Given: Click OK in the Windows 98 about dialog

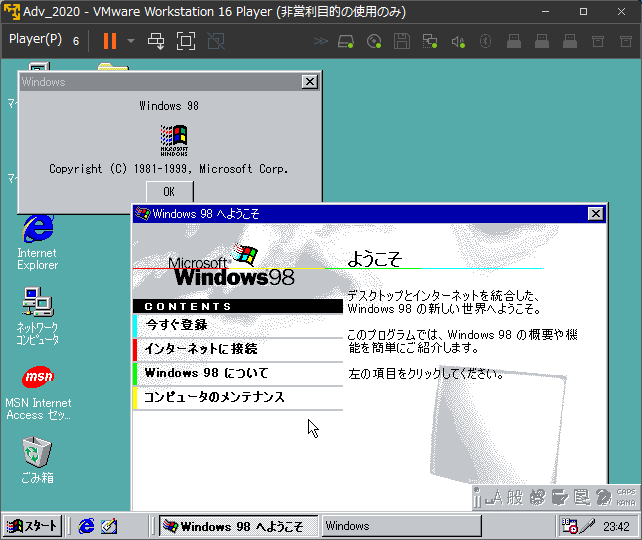Looking at the screenshot, I should click(170, 192).
